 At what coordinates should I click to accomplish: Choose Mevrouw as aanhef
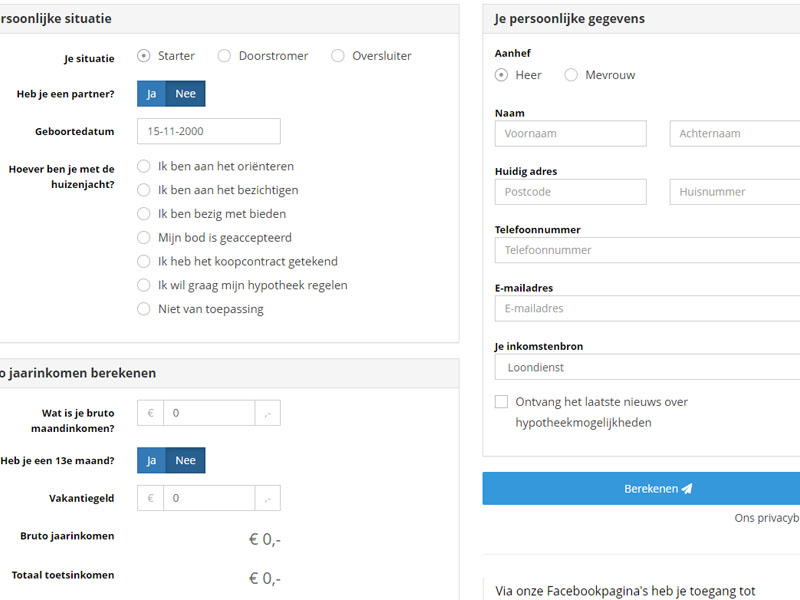(x=570, y=74)
